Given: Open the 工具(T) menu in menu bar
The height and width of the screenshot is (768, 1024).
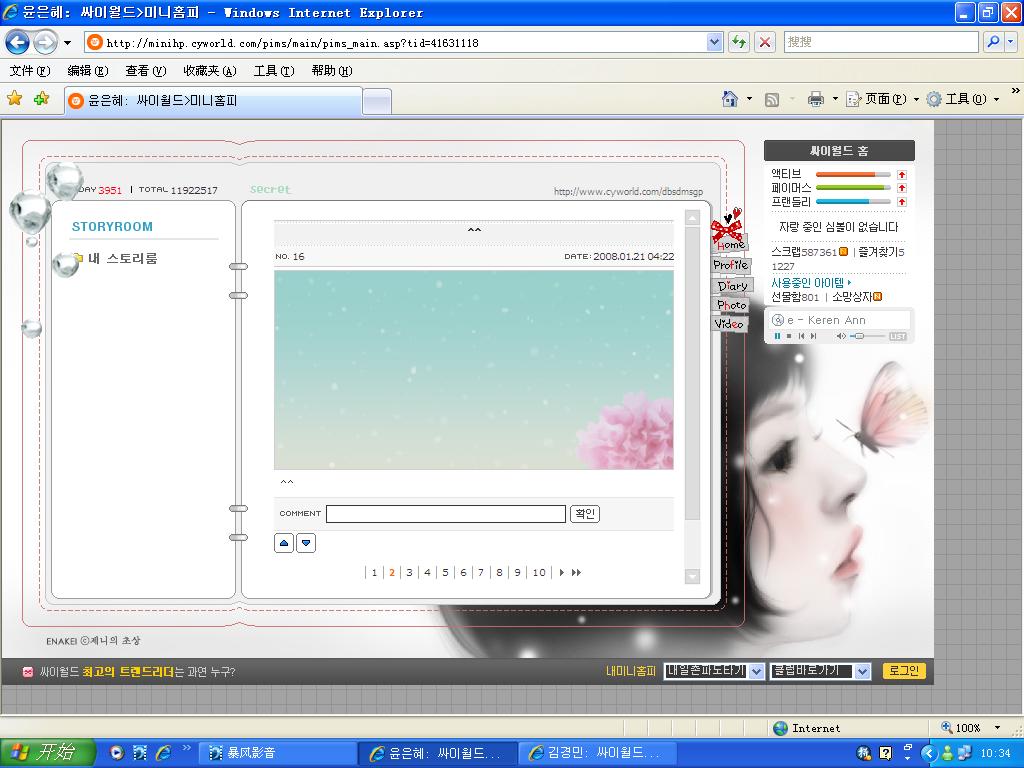Looking at the screenshot, I should (274, 71).
